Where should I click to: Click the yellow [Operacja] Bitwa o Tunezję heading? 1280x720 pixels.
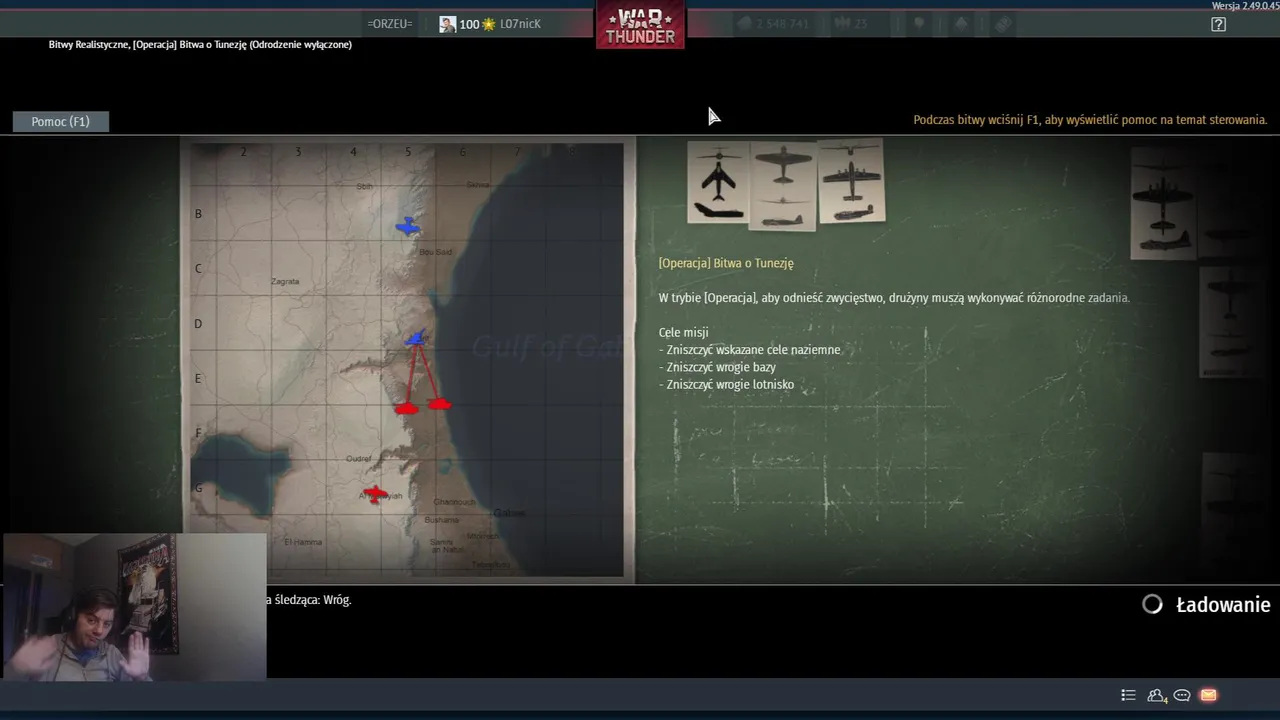coord(726,263)
